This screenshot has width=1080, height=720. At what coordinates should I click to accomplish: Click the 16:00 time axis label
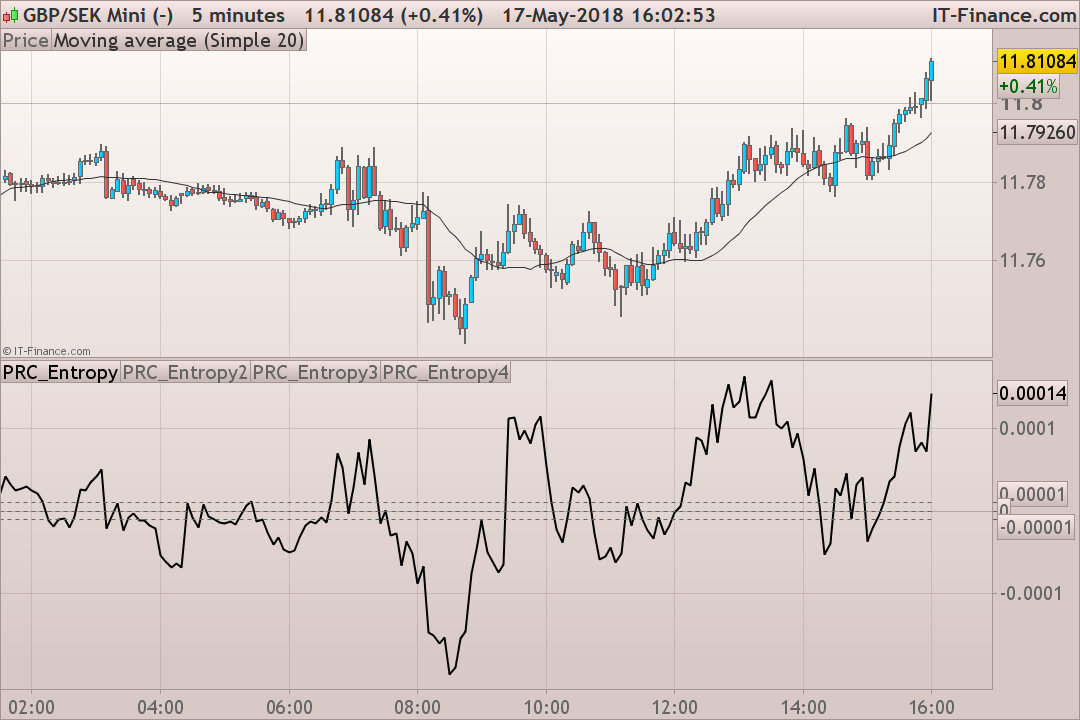[x=931, y=708]
